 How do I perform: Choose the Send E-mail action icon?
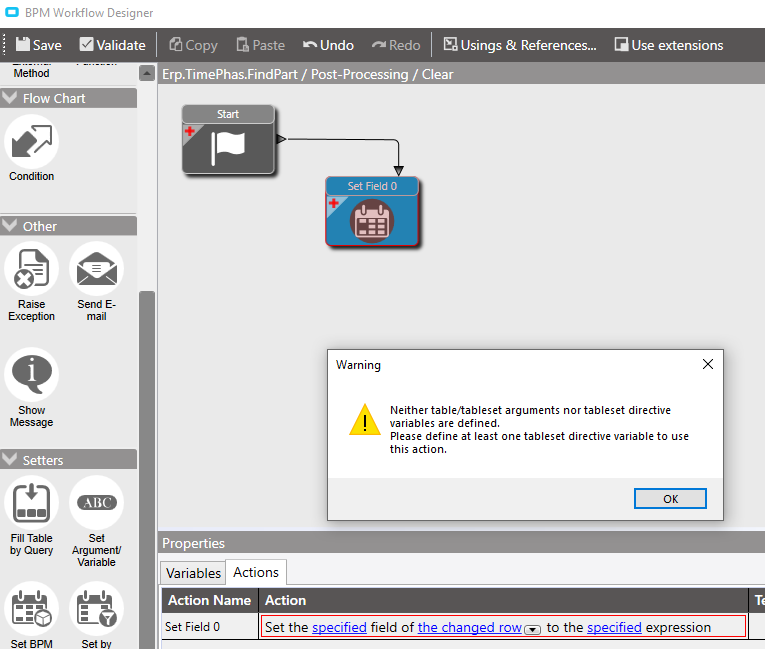pyautogui.click(x=97, y=269)
